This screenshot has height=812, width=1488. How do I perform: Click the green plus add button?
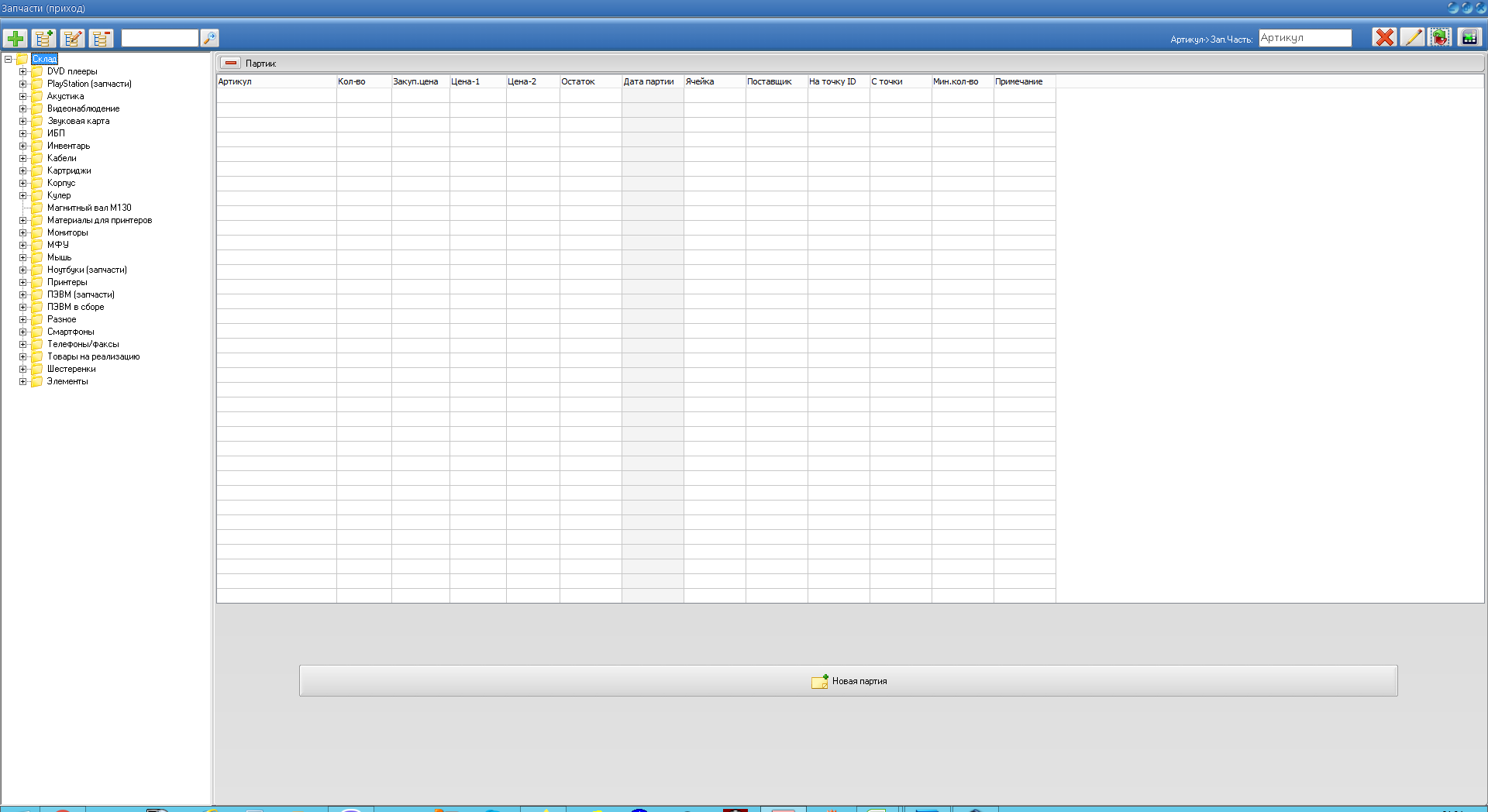pyautogui.click(x=15, y=38)
